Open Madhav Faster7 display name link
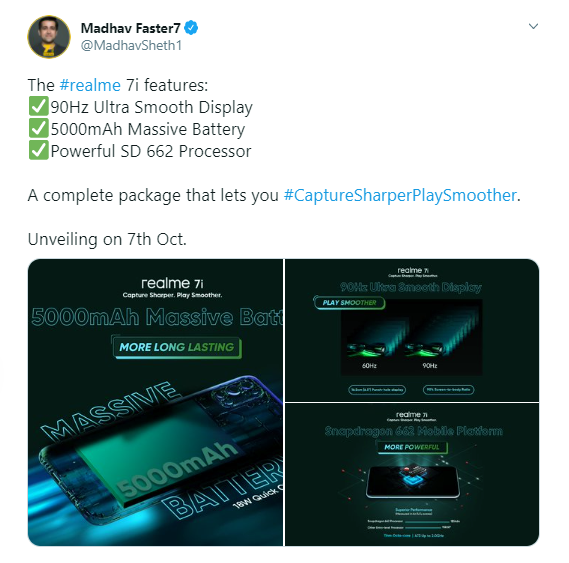Viewport: 569px width, 563px height. [x=130, y=28]
